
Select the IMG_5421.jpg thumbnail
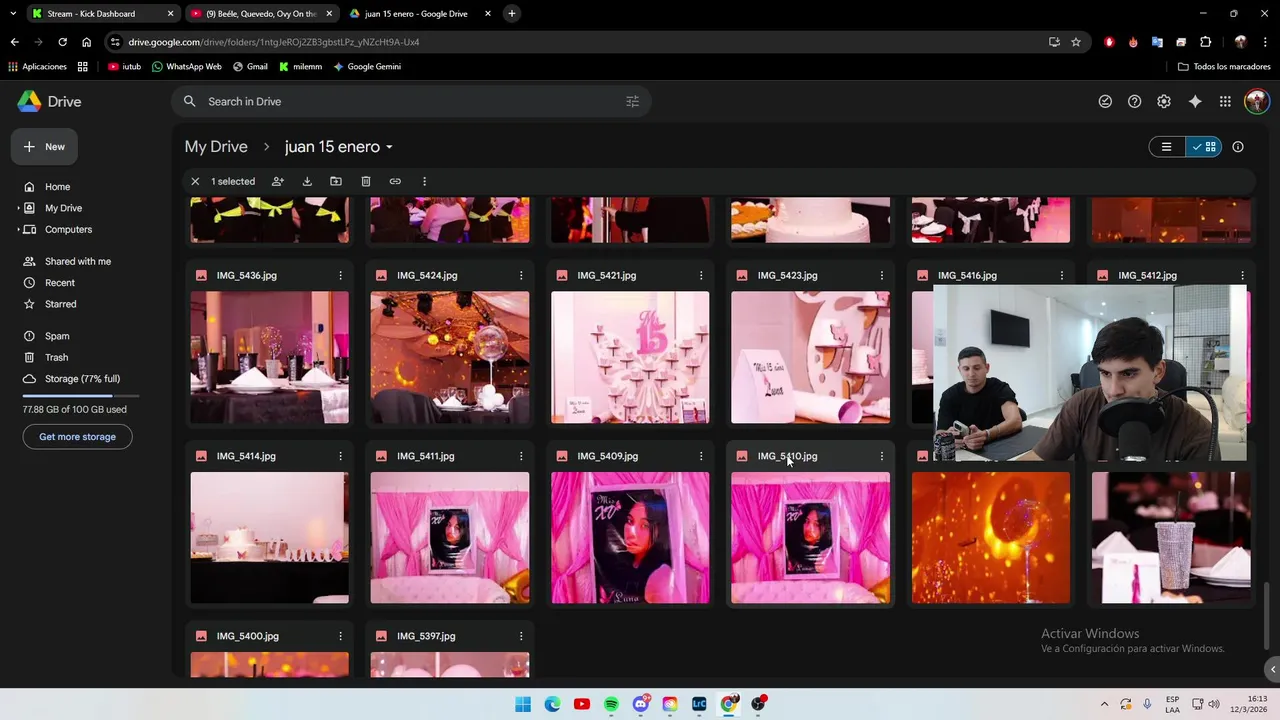(x=630, y=357)
